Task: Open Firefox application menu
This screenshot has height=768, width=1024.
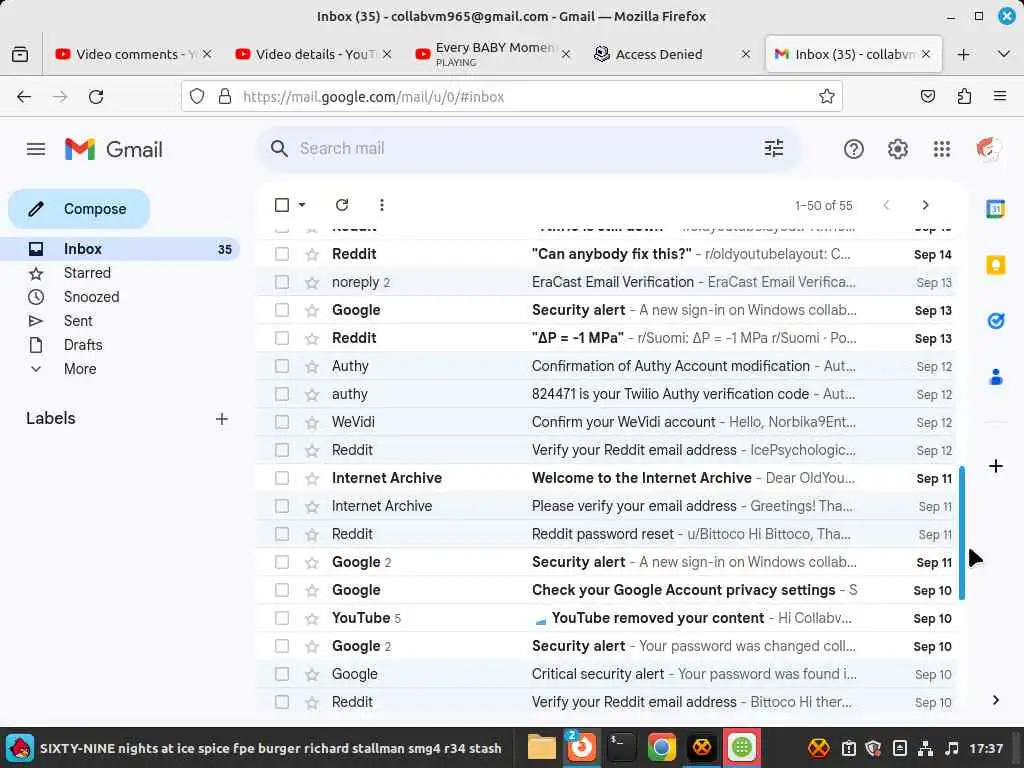Action: (x=1000, y=97)
